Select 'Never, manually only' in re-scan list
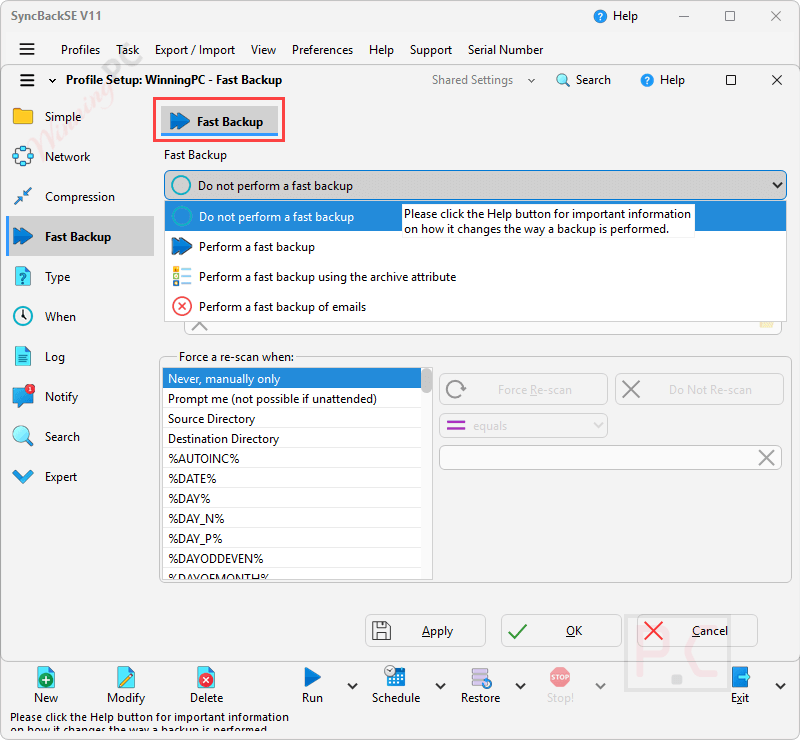The width and height of the screenshot is (800, 740). (x=292, y=379)
